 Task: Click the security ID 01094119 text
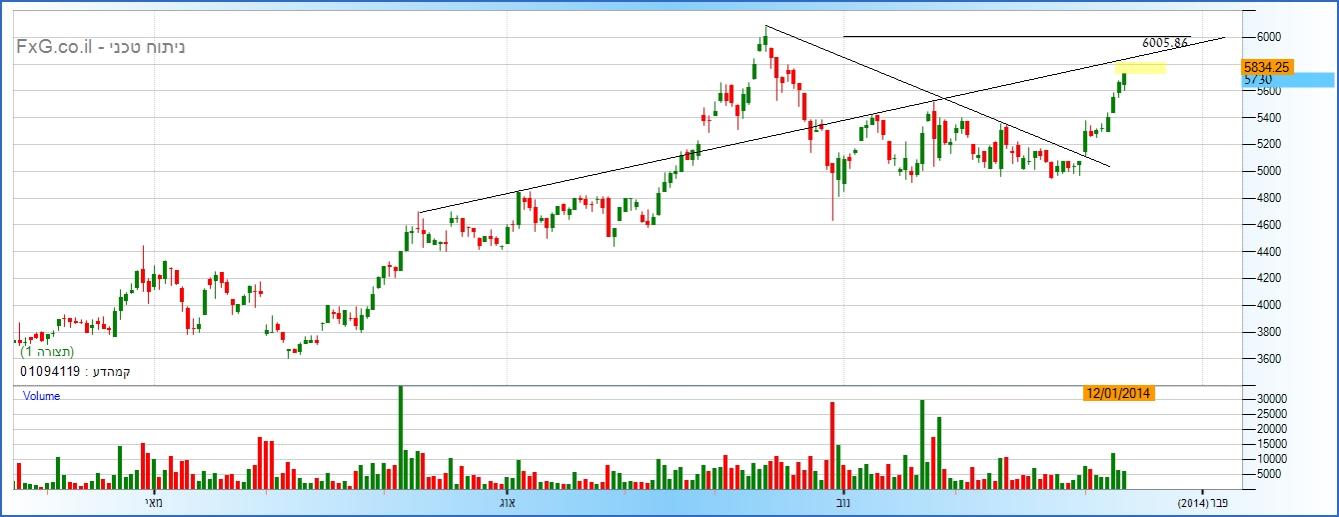[49, 372]
